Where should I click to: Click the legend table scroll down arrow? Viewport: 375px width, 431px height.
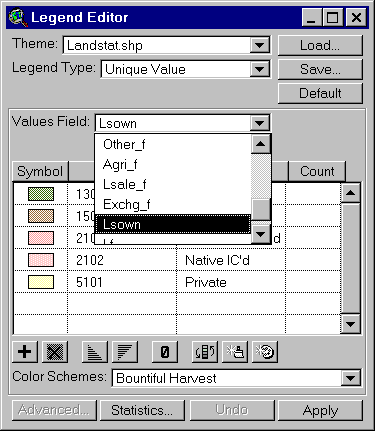tap(350, 324)
